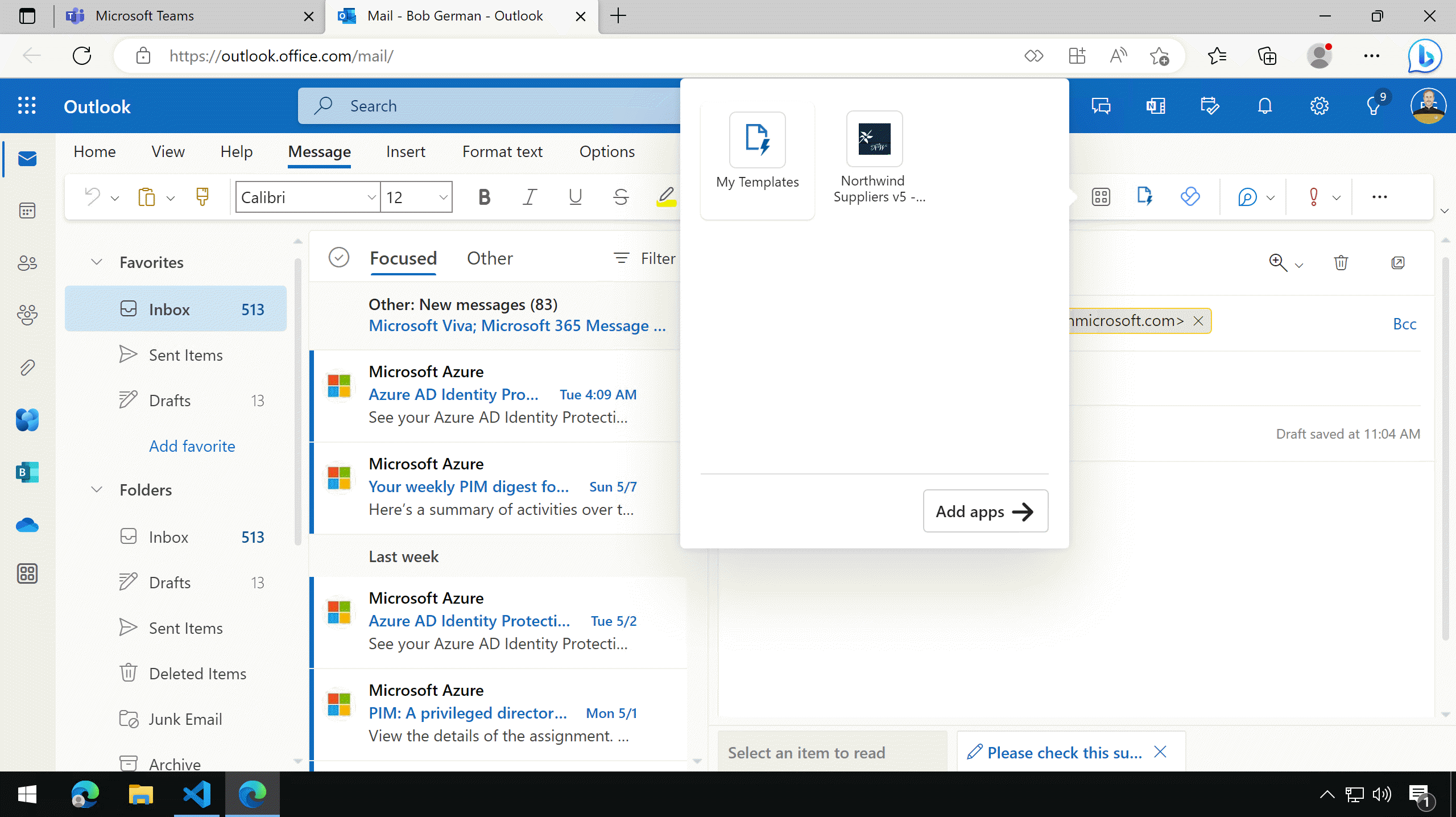
Task: Toggle Italic formatting
Action: (x=530, y=197)
